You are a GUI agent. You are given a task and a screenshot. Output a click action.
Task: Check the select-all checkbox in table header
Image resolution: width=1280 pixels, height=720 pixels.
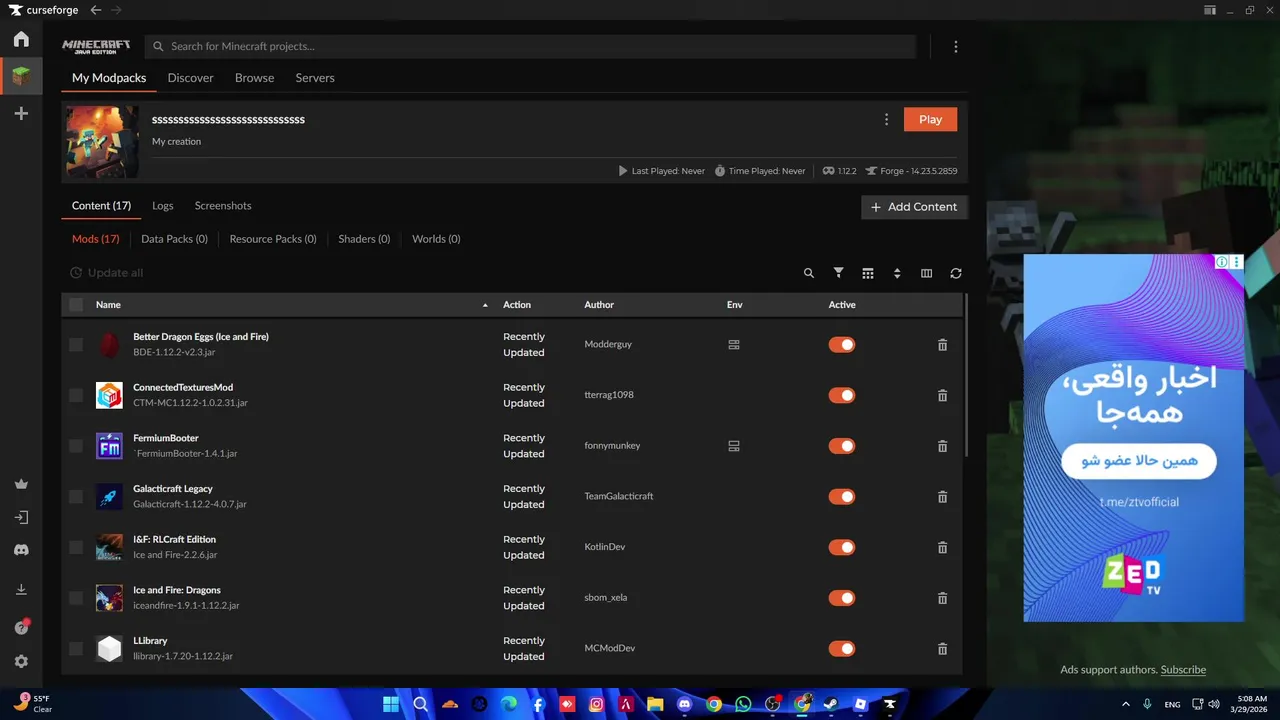click(76, 305)
